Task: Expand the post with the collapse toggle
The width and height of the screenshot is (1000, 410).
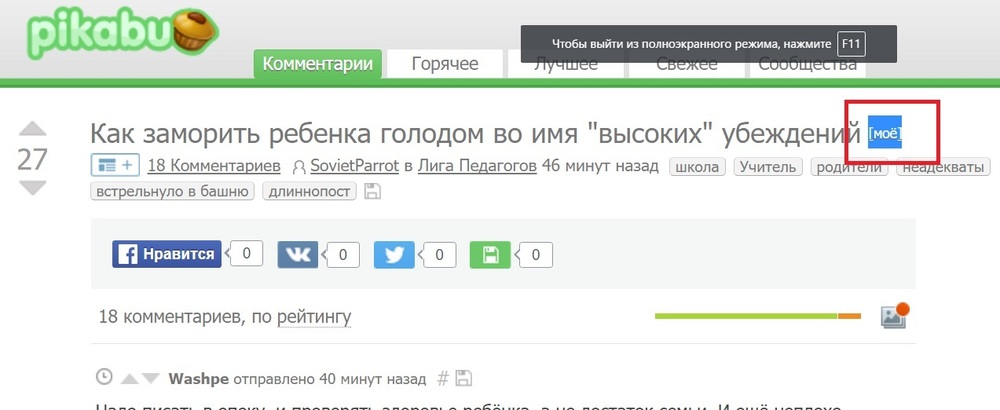Action: pos(115,166)
